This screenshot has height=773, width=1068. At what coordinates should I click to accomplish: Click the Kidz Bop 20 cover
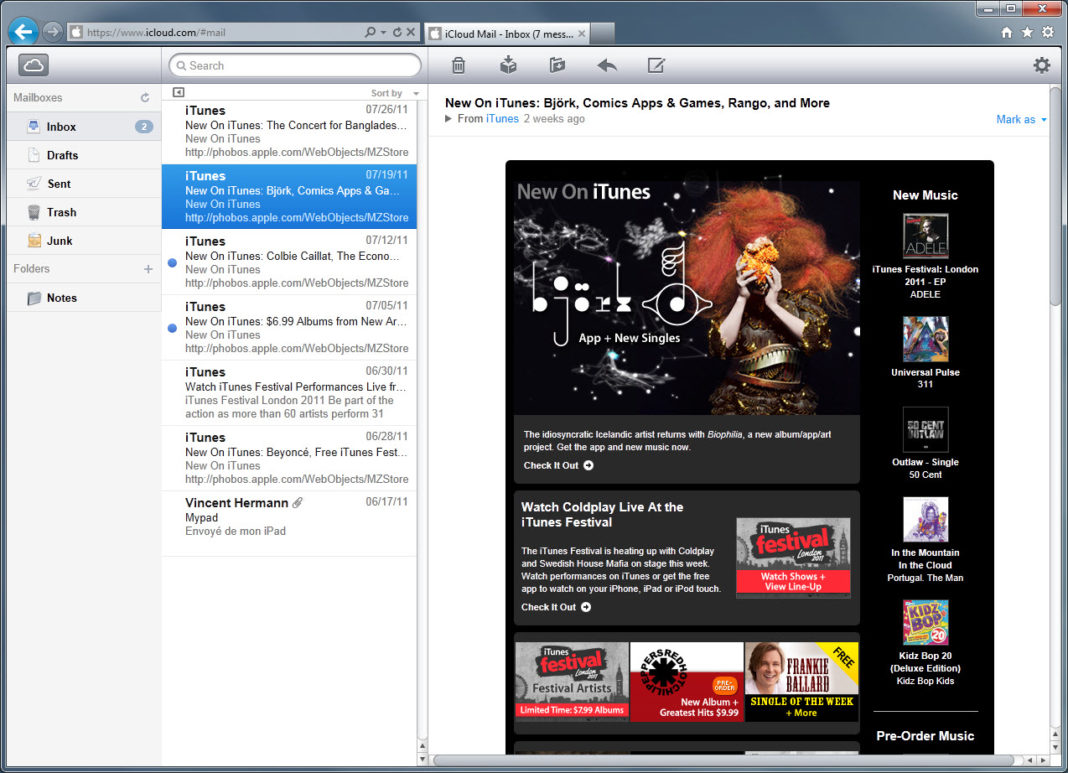pyautogui.click(x=925, y=622)
